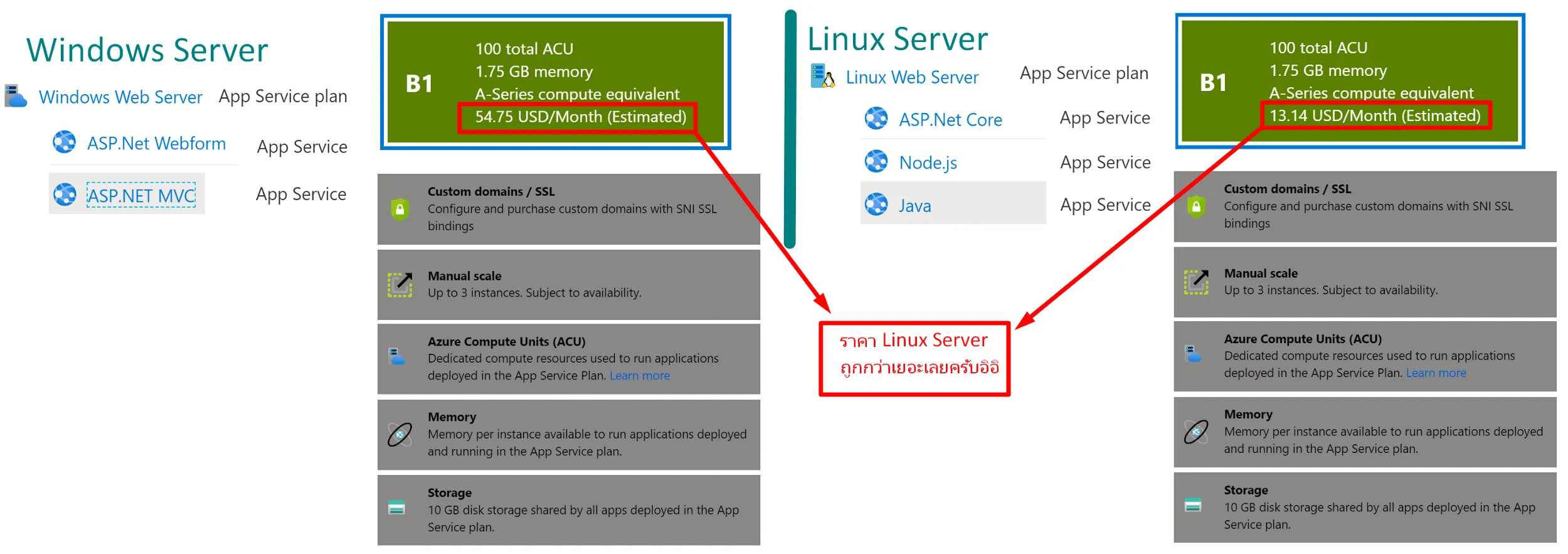Click the Windows 'Storage' feature title
1568x554 pixels.
coord(449,493)
